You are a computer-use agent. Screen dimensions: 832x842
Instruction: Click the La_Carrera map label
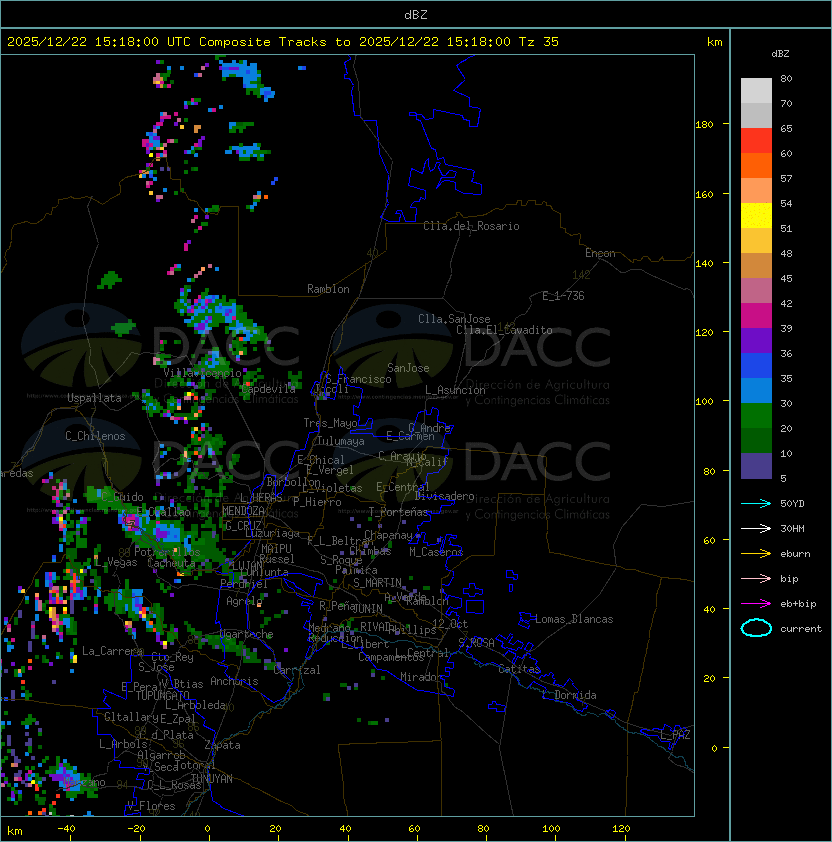(112, 651)
